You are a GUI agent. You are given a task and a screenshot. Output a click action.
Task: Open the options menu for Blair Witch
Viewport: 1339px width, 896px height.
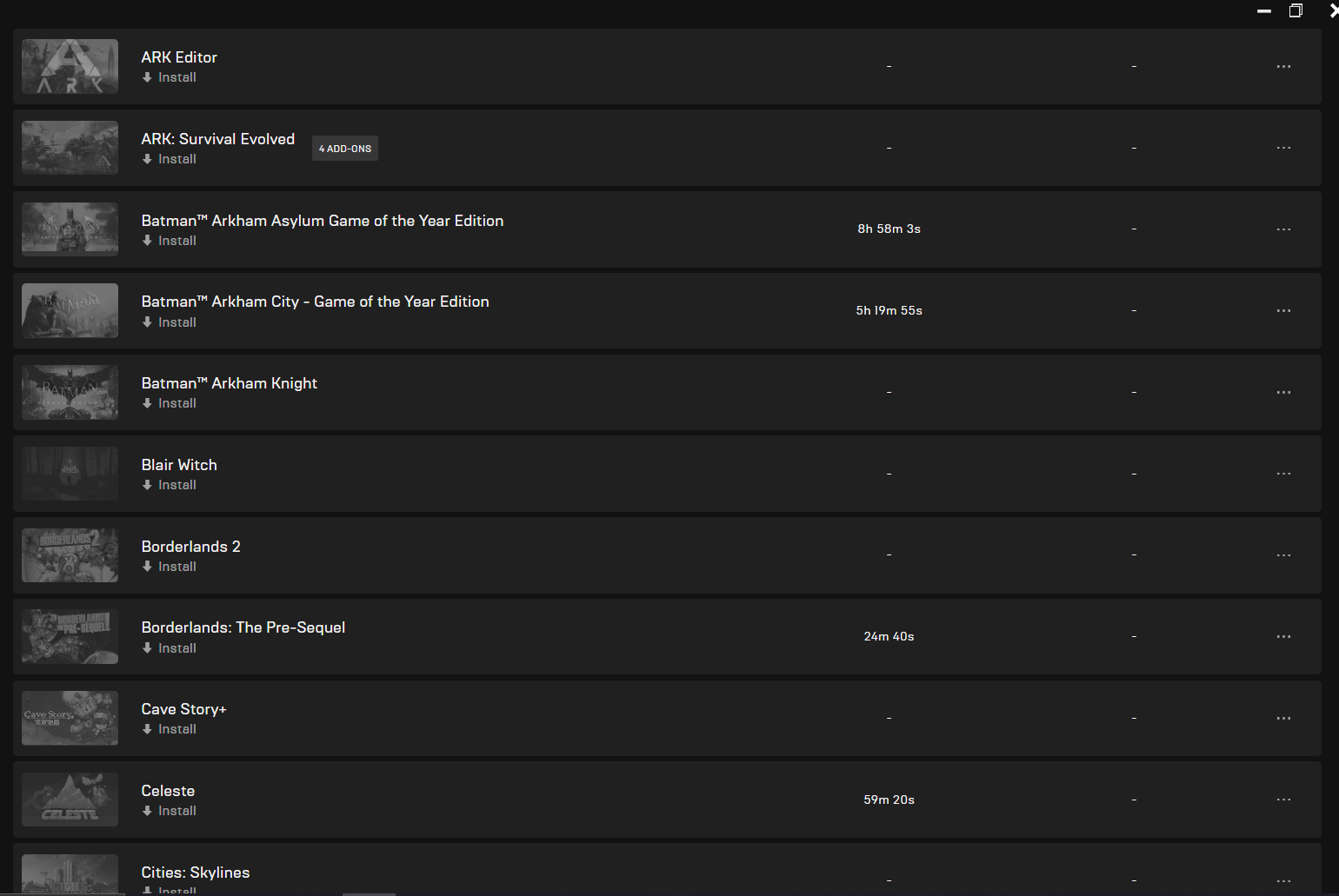(x=1283, y=474)
